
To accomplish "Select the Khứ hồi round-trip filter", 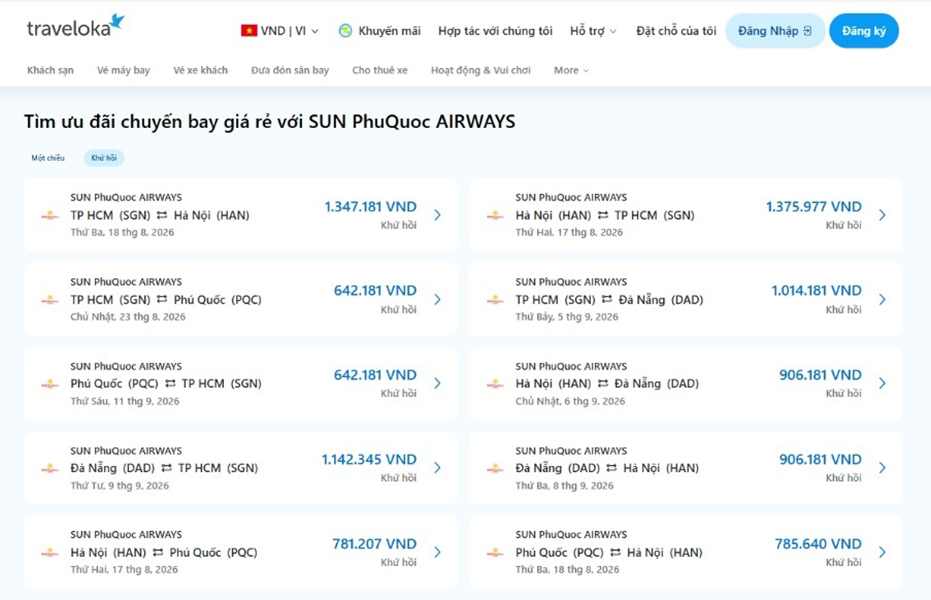I will coord(104,158).
